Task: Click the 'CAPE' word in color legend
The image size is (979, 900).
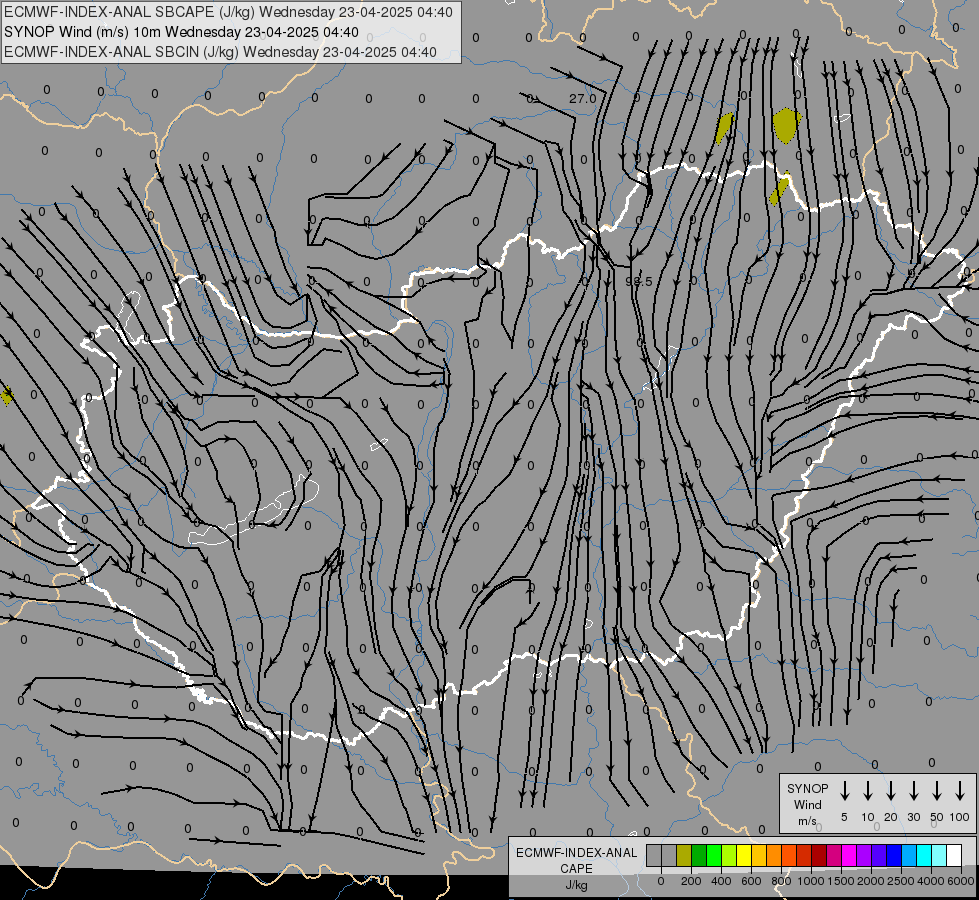Action: (576, 869)
